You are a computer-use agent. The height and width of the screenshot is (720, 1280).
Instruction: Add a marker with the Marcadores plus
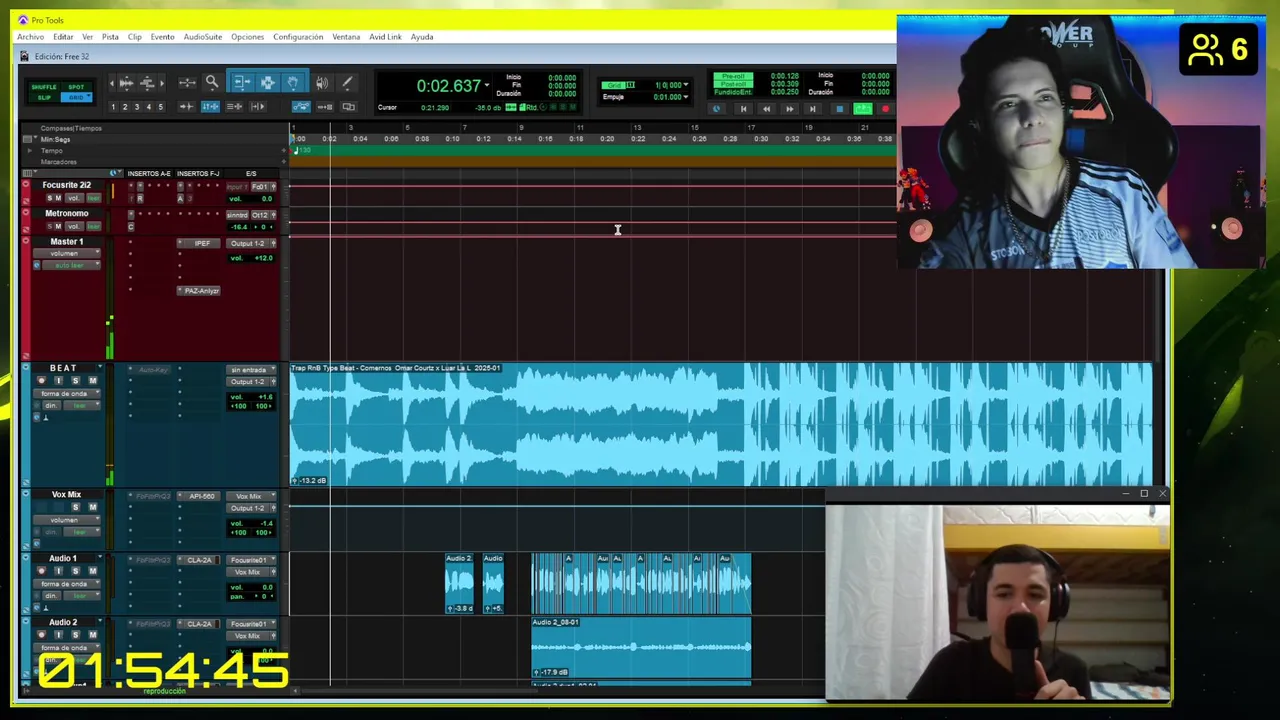(283, 162)
